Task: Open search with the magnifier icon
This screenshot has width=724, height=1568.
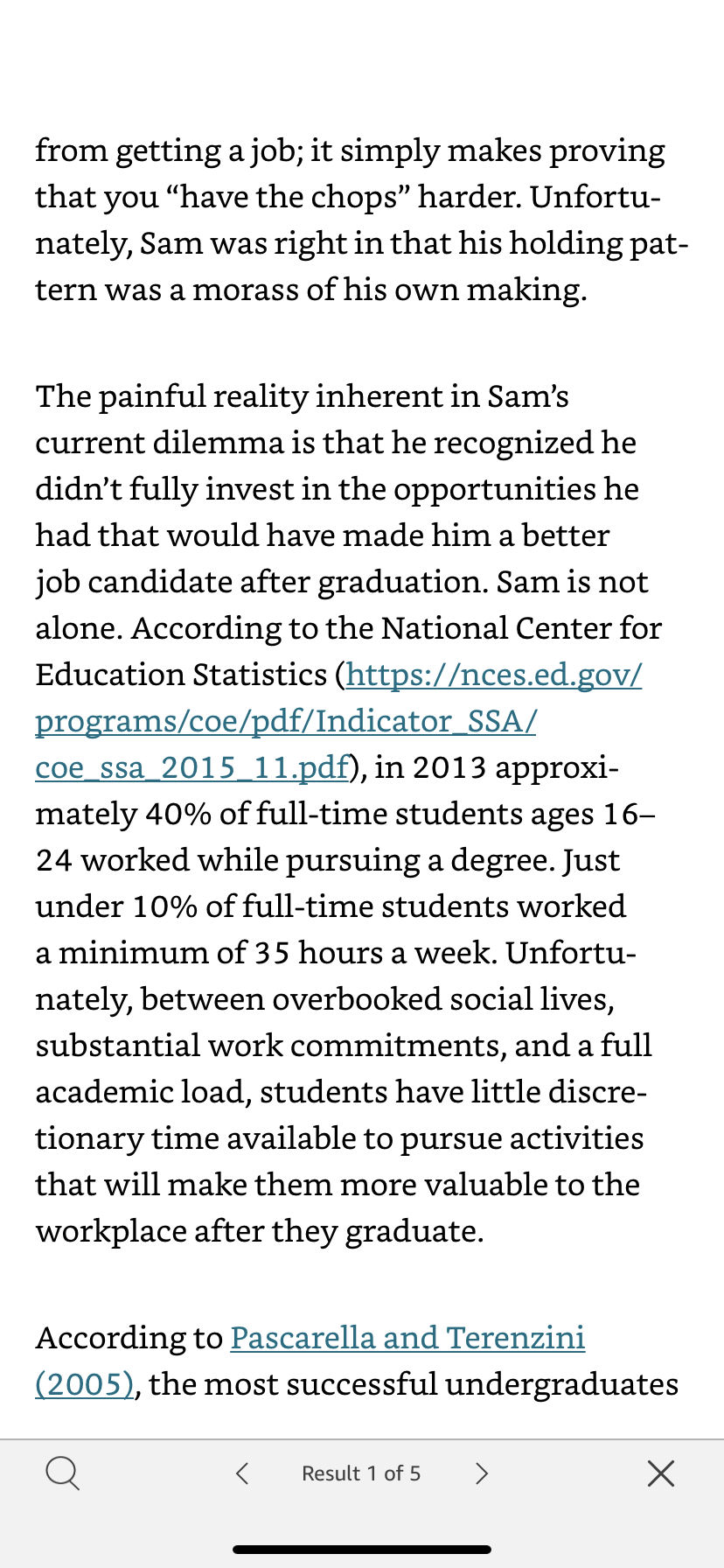Action: 62,1473
